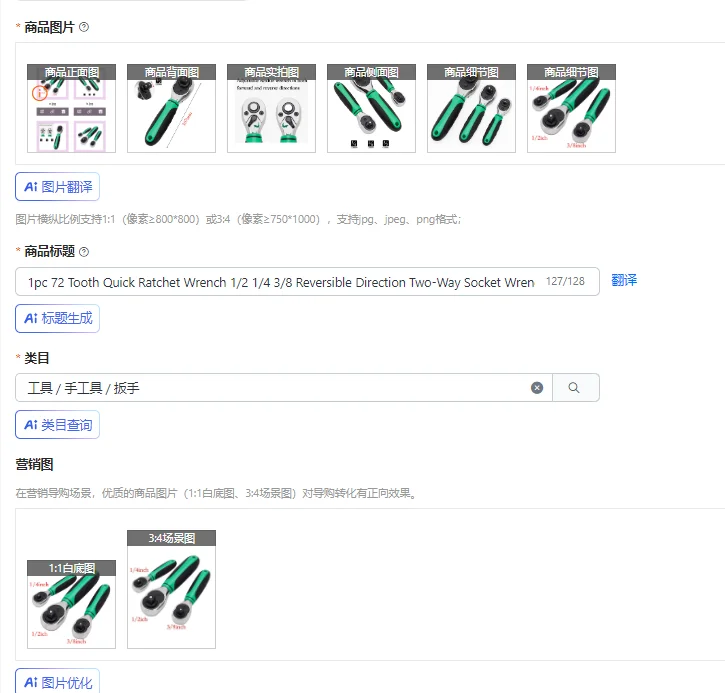Select the 商品背面图 thumbnail
Image resolution: width=725 pixels, height=693 pixels.
point(172,108)
